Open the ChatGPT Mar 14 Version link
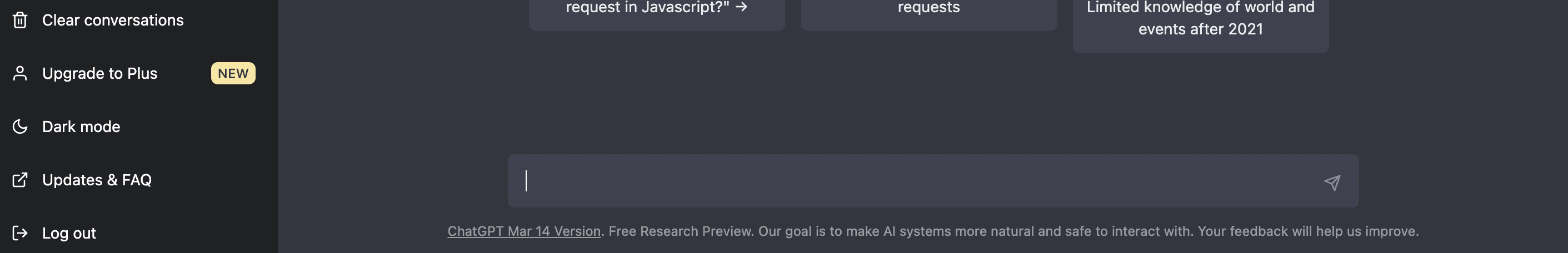Viewport: 1568px width, 253px height. (x=523, y=231)
